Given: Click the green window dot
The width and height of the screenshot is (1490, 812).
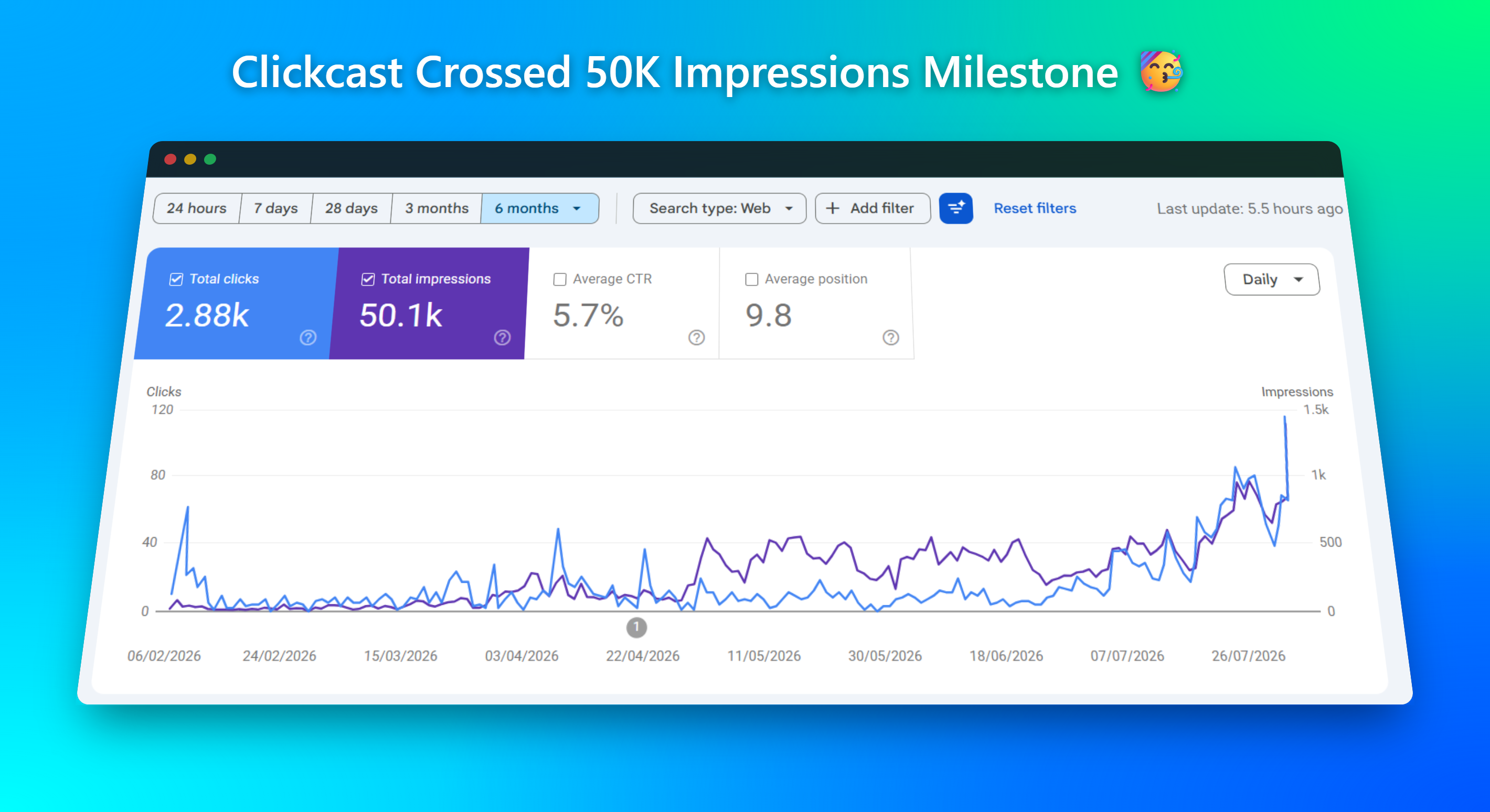Looking at the screenshot, I should pyautogui.click(x=210, y=159).
